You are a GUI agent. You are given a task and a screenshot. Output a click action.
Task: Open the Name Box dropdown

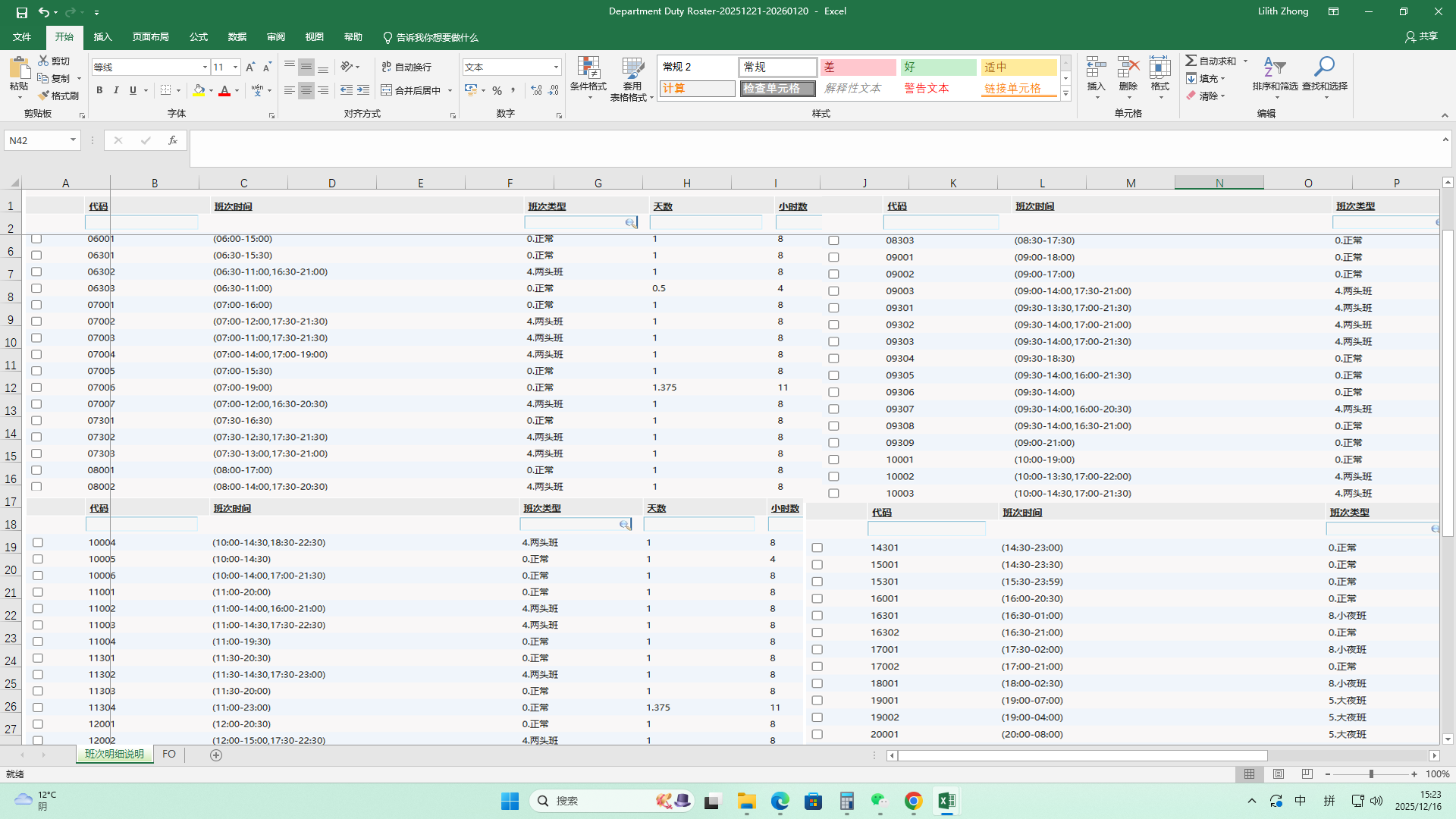[73, 140]
